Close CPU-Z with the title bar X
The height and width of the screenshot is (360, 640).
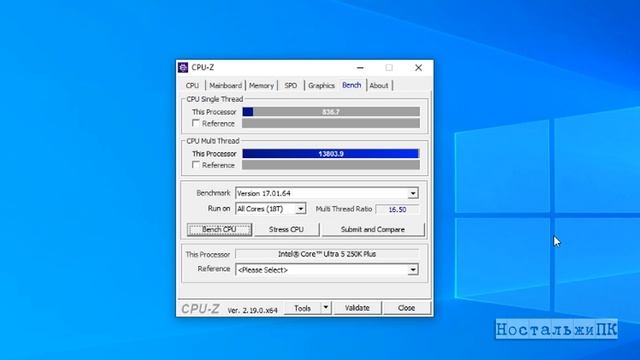418,68
